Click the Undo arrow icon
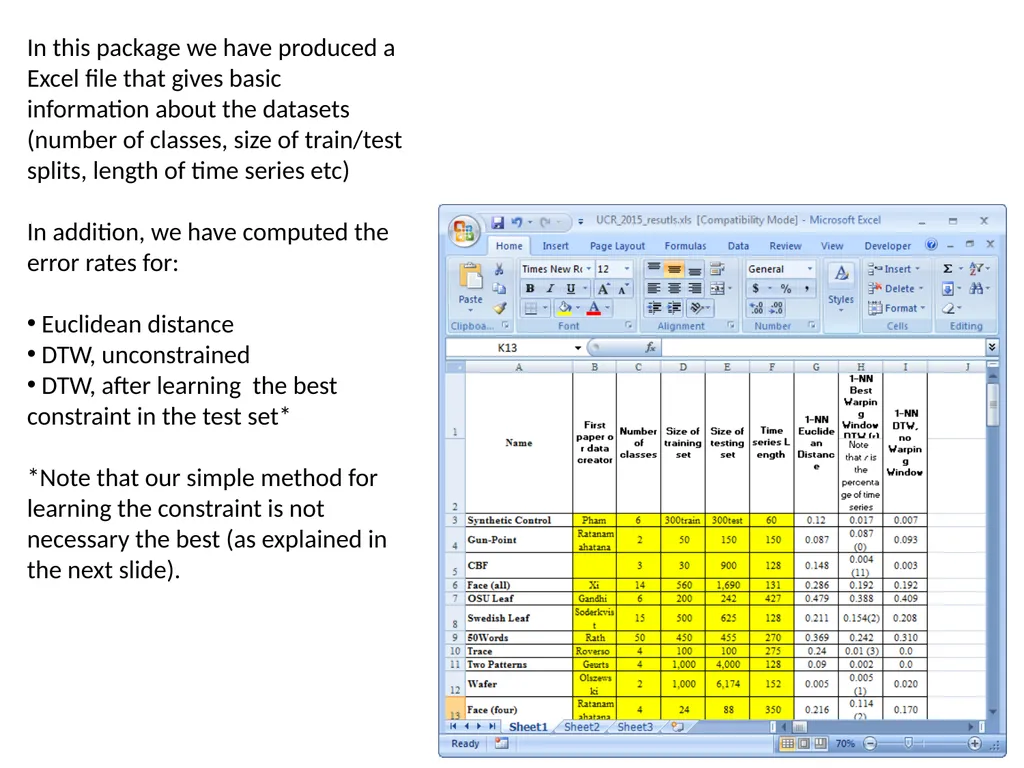 click(517, 222)
